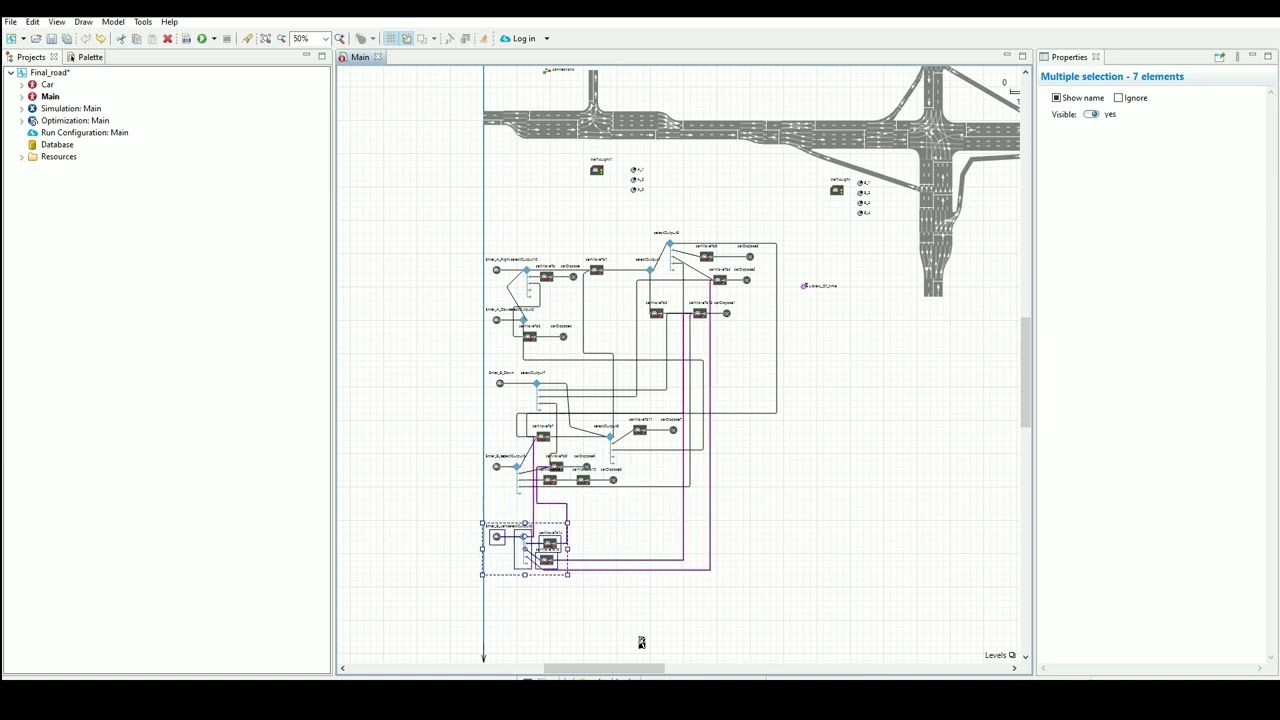The width and height of the screenshot is (1280, 720).
Task: Open the dropdown arrow next to New
Action: (x=23, y=39)
